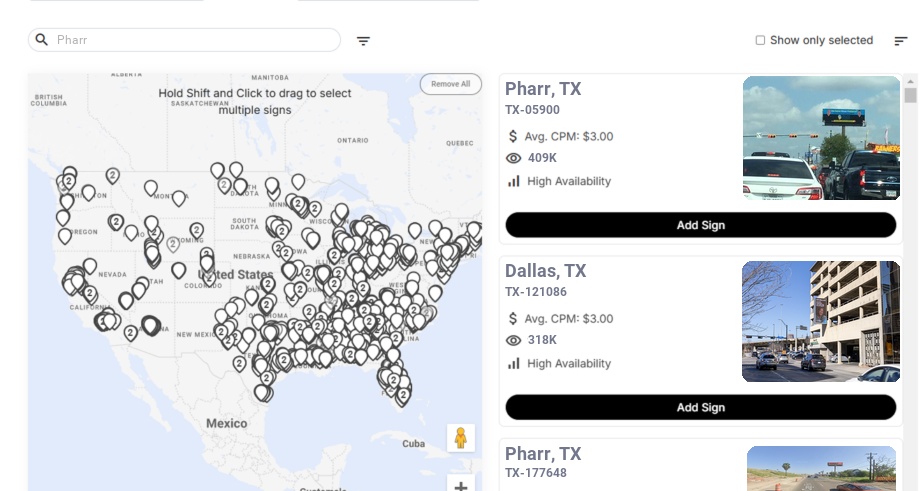The height and width of the screenshot is (491, 920).
Task: Open the Pharr TX-177648 roadside photo
Action: pyautogui.click(x=821, y=468)
